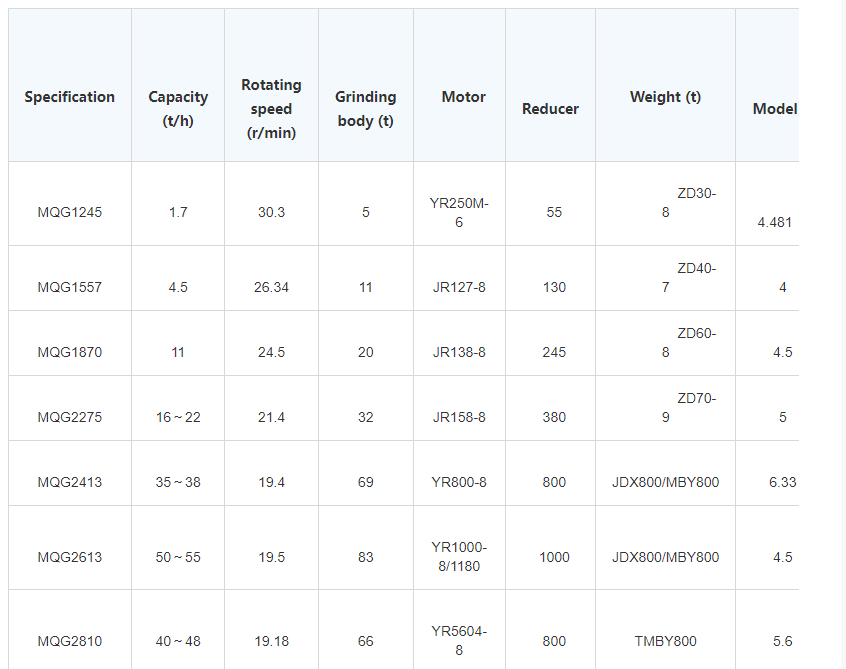Select the Grinding body (t) header
This screenshot has height=669, width=846.
[x=365, y=108]
